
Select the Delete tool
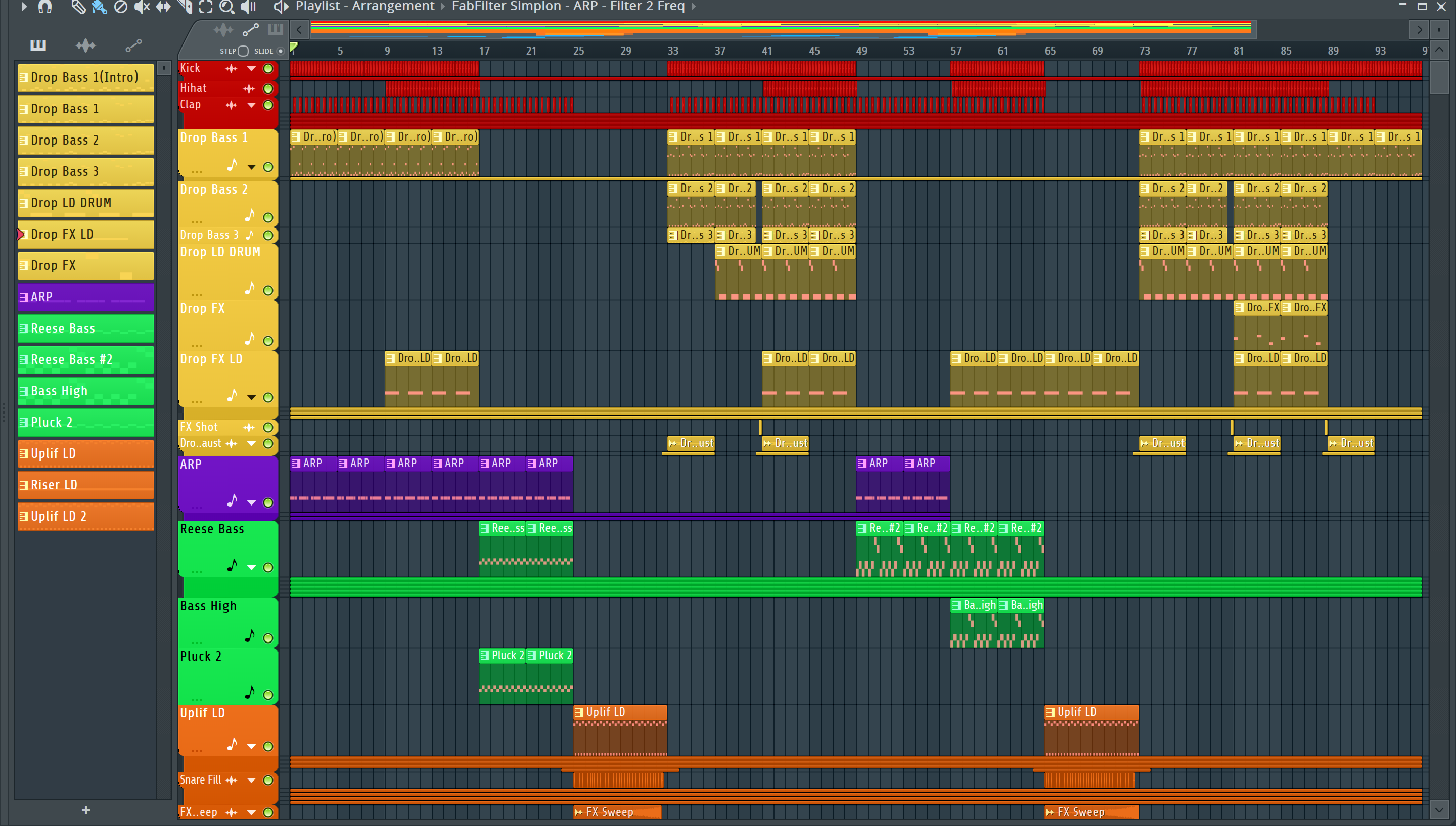coord(120,7)
